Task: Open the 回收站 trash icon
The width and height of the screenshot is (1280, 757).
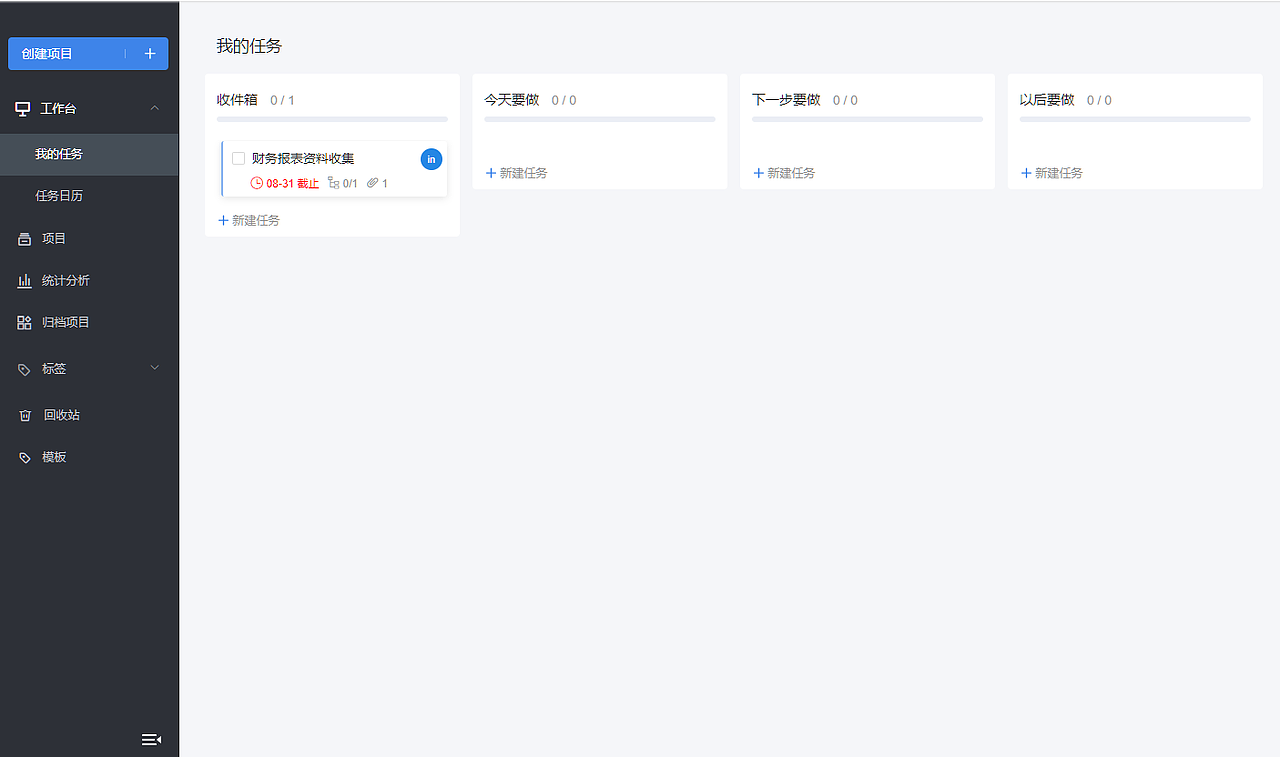Action: tap(24, 414)
